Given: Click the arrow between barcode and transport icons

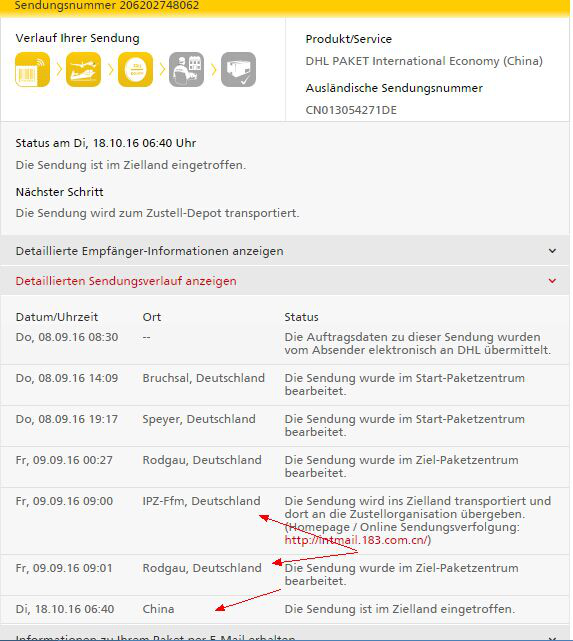Looking at the screenshot, I should tap(58, 69).
